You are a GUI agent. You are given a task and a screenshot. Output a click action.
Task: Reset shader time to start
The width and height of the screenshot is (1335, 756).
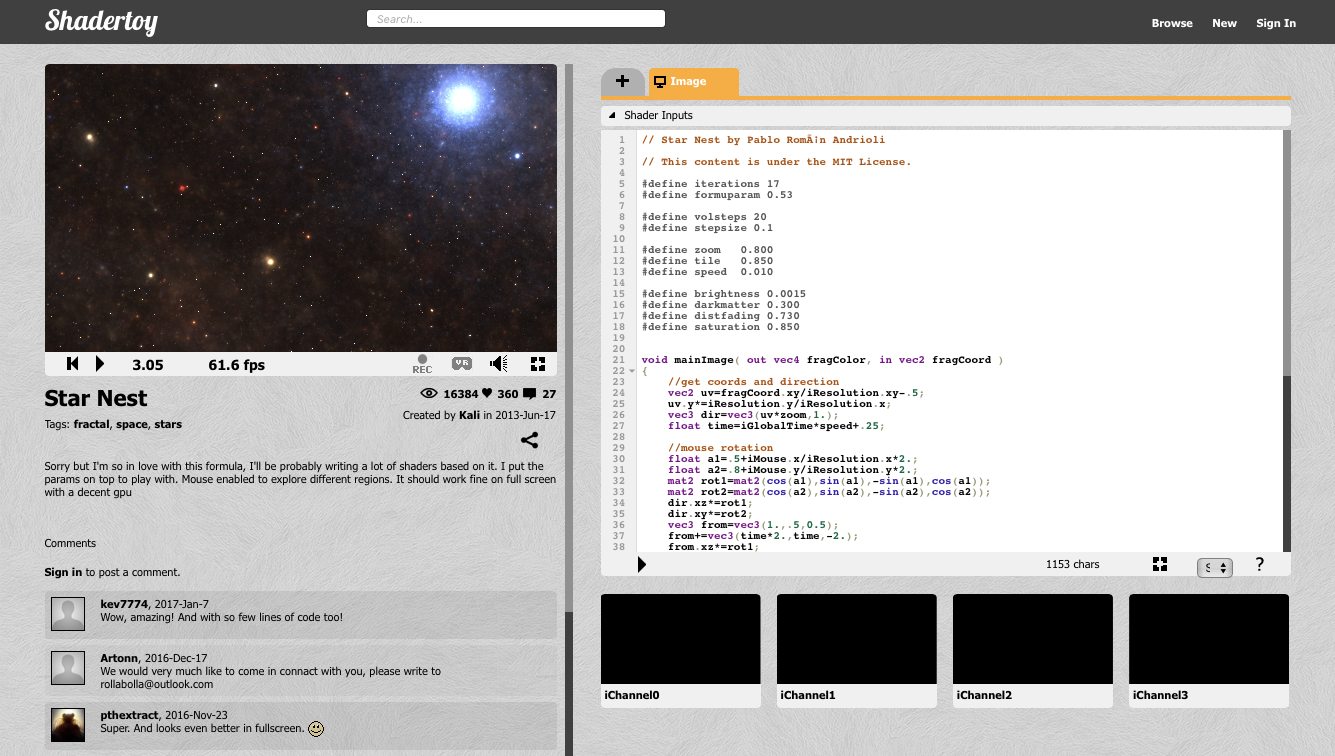tap(73, 364)
